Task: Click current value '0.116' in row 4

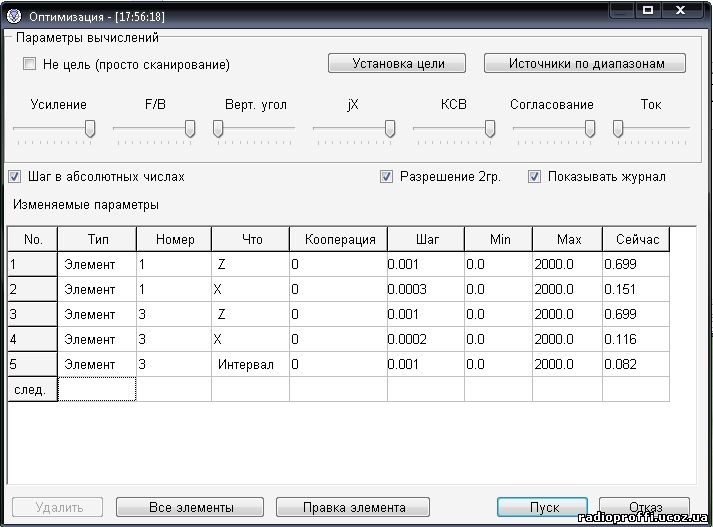Action: click(636, 339)
